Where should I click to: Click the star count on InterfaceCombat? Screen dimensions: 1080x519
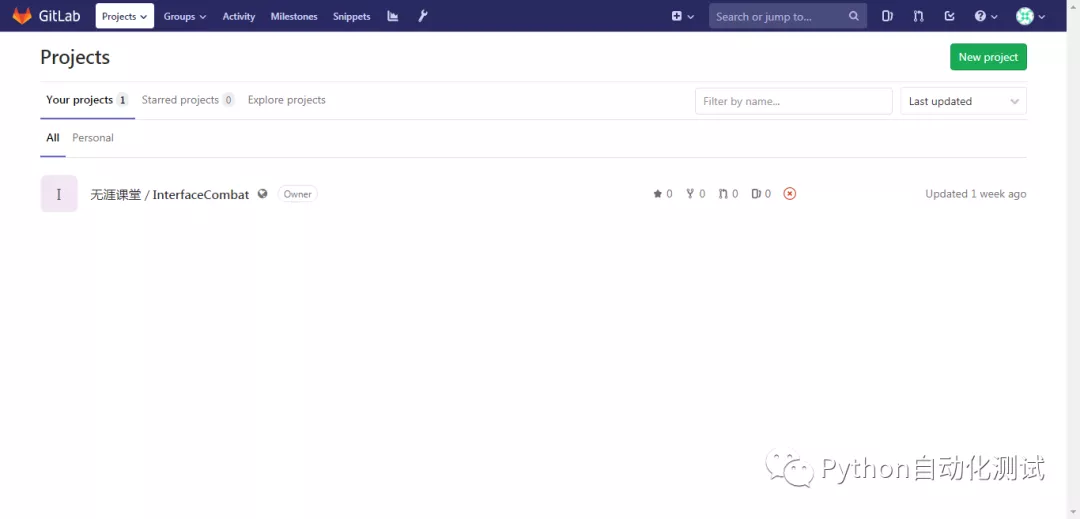point(663,194)
